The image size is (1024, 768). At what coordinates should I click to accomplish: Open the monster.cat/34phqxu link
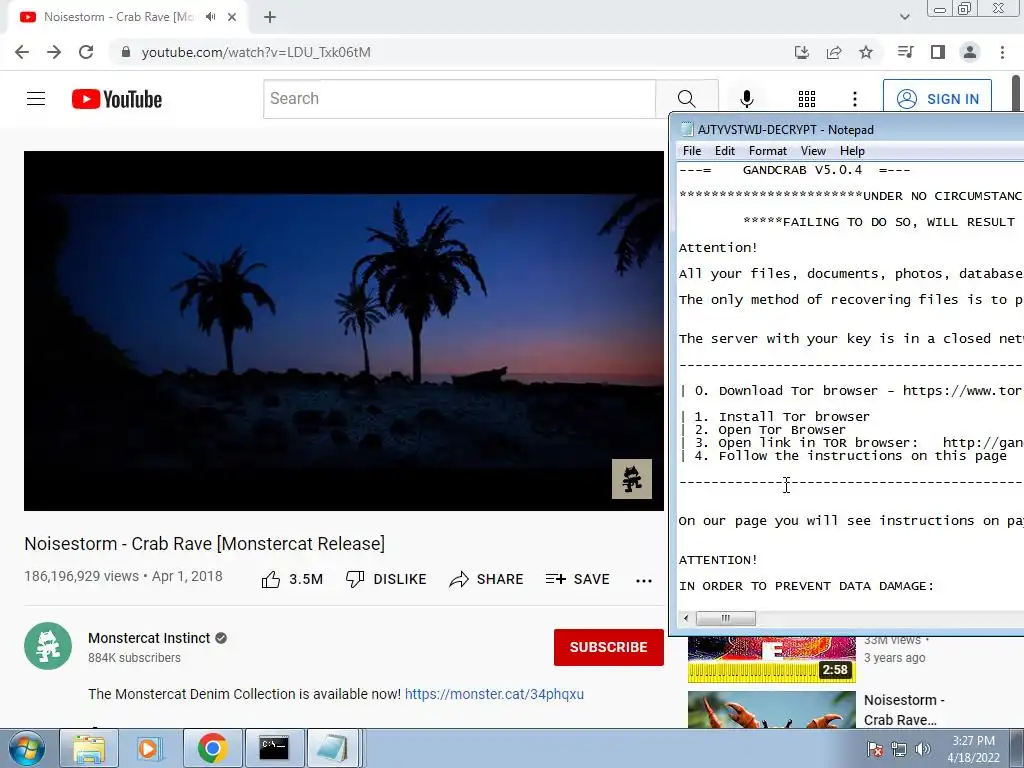(x=494, y=694)
